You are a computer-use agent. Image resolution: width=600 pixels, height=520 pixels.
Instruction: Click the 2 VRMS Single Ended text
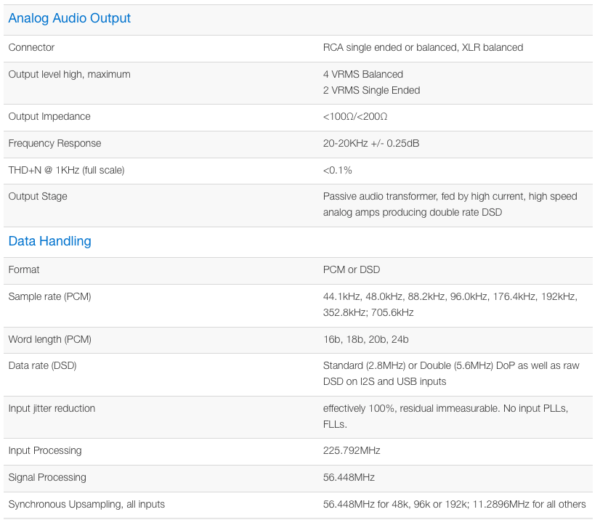[371, 90]
